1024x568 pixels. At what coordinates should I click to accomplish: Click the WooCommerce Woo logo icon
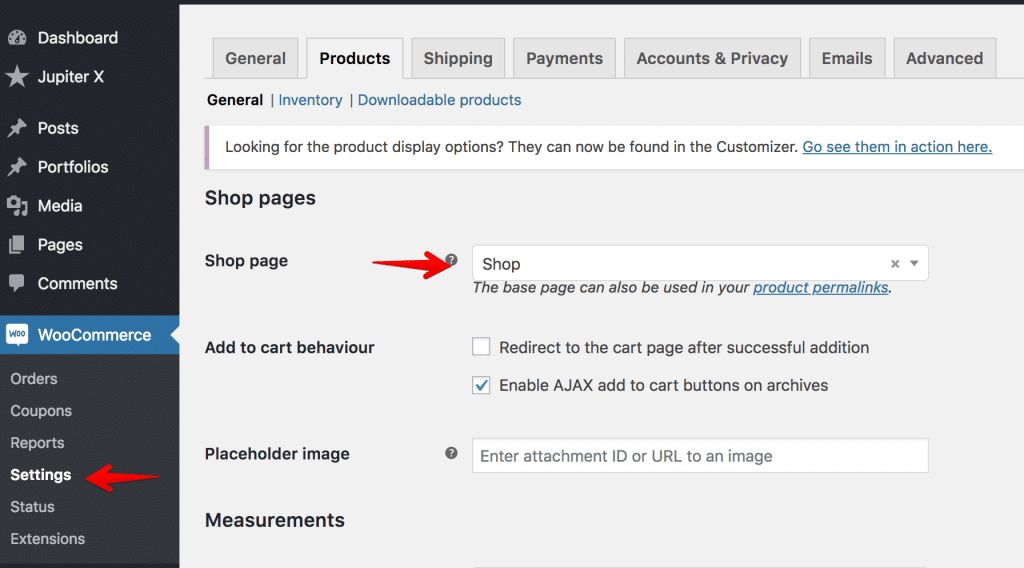click(x=18, y=334)
